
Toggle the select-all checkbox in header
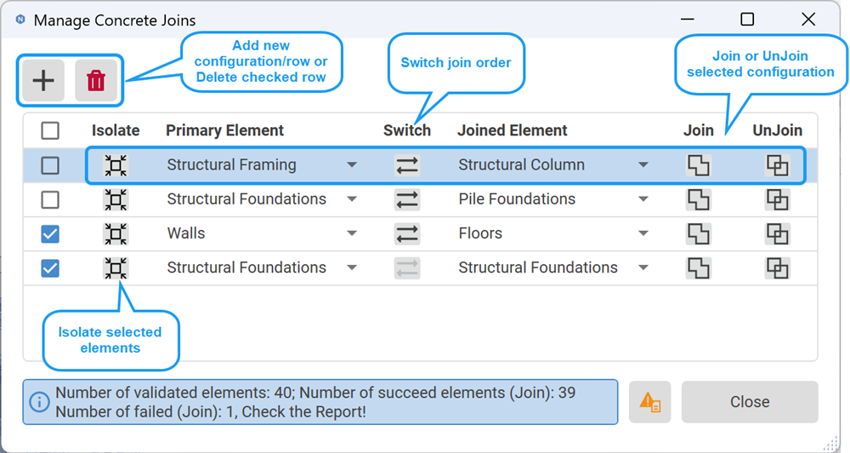point(50,131)
